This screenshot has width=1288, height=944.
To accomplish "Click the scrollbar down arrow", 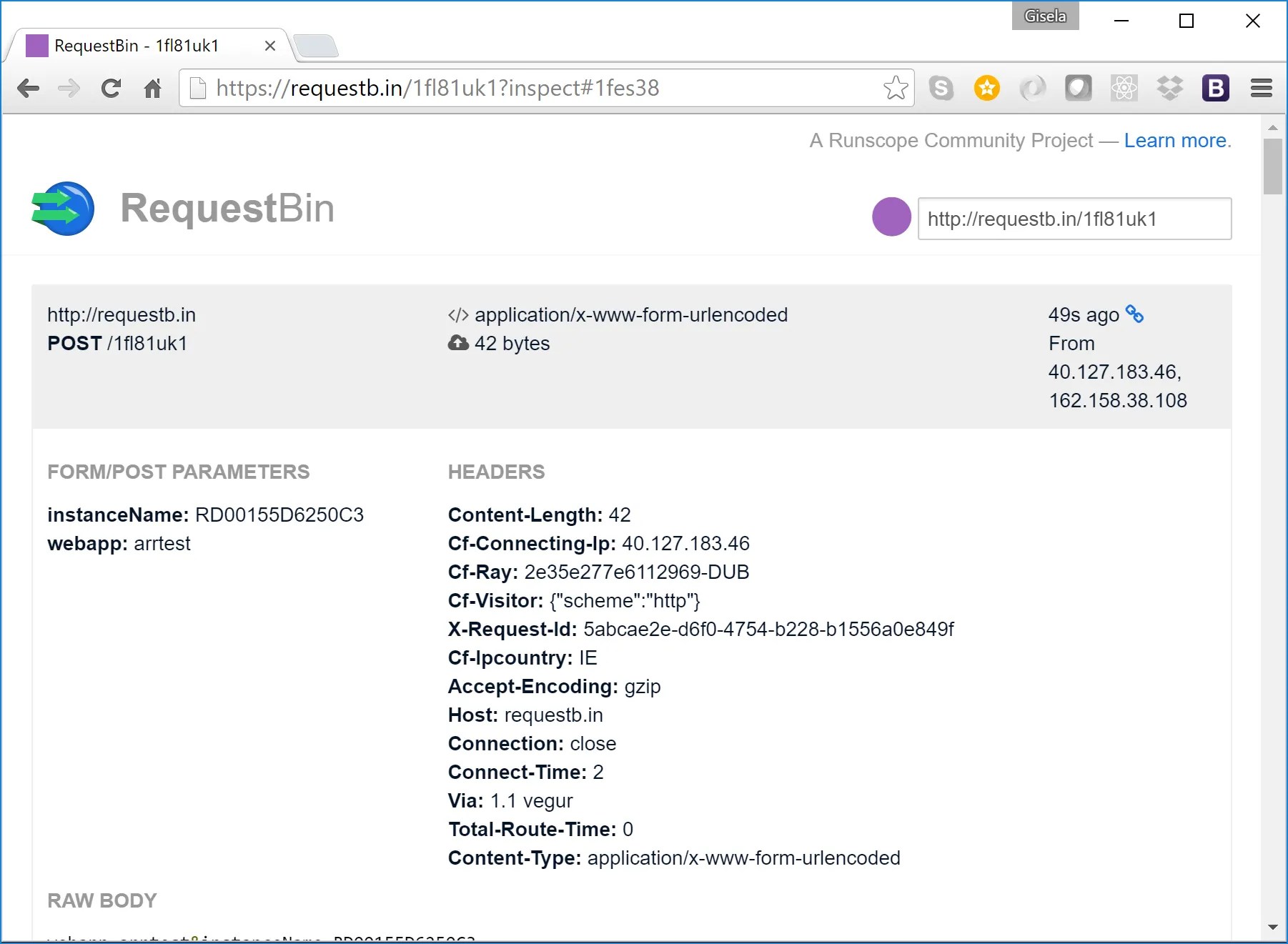I will (x=1273, y=928).
